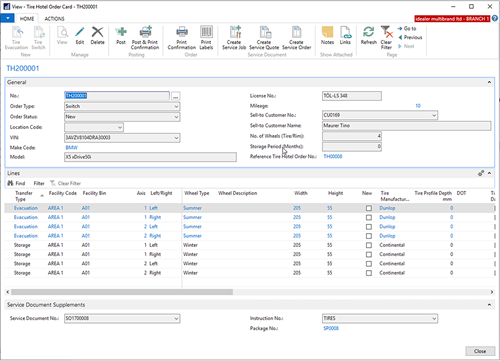Click the horizontal scrollbar in Lines
This screenshot has height=361, width=500.
(x=122, y=292)
